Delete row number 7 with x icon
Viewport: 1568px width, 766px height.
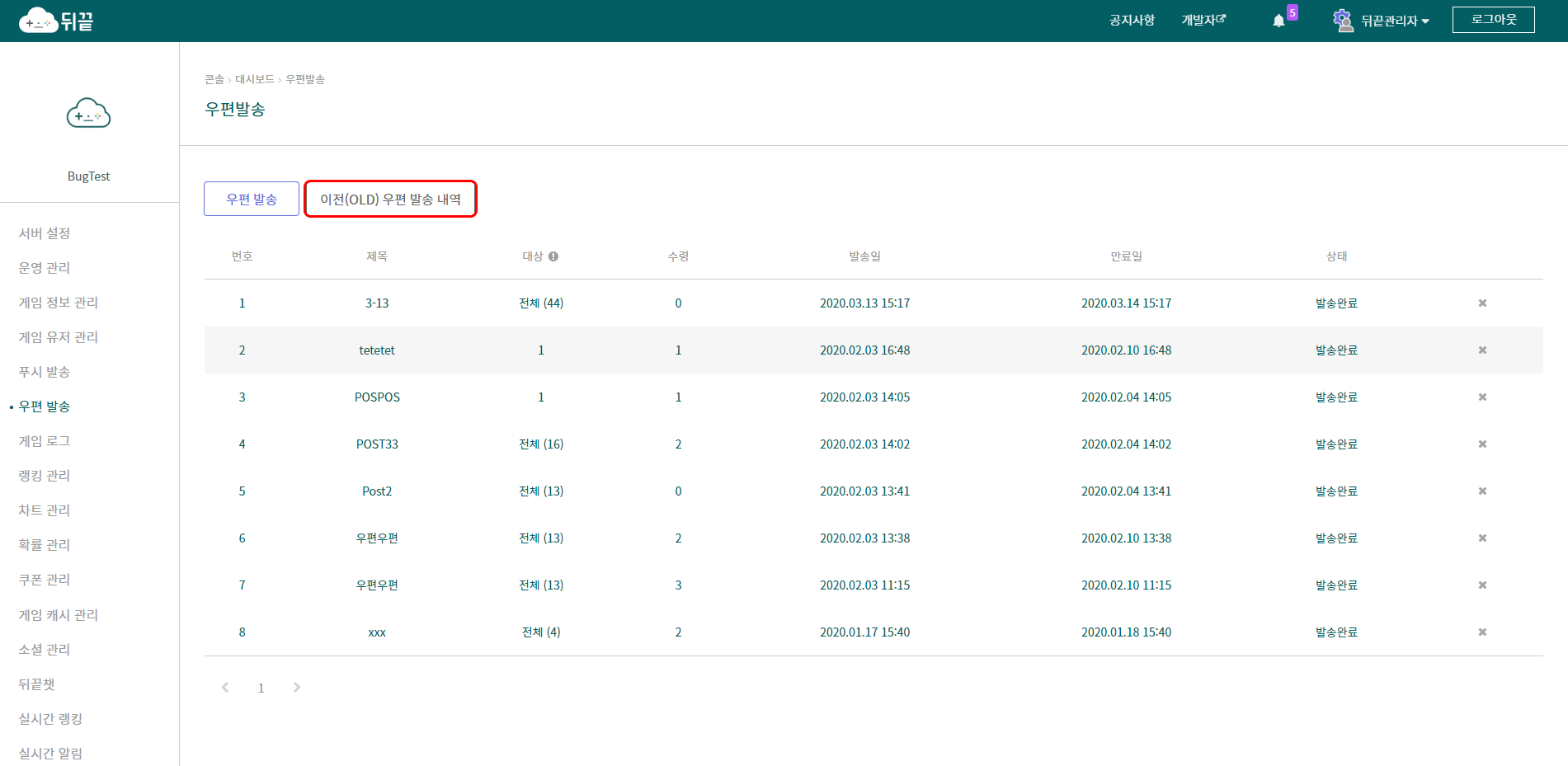pyautogui.click(x=1482, y=585)
